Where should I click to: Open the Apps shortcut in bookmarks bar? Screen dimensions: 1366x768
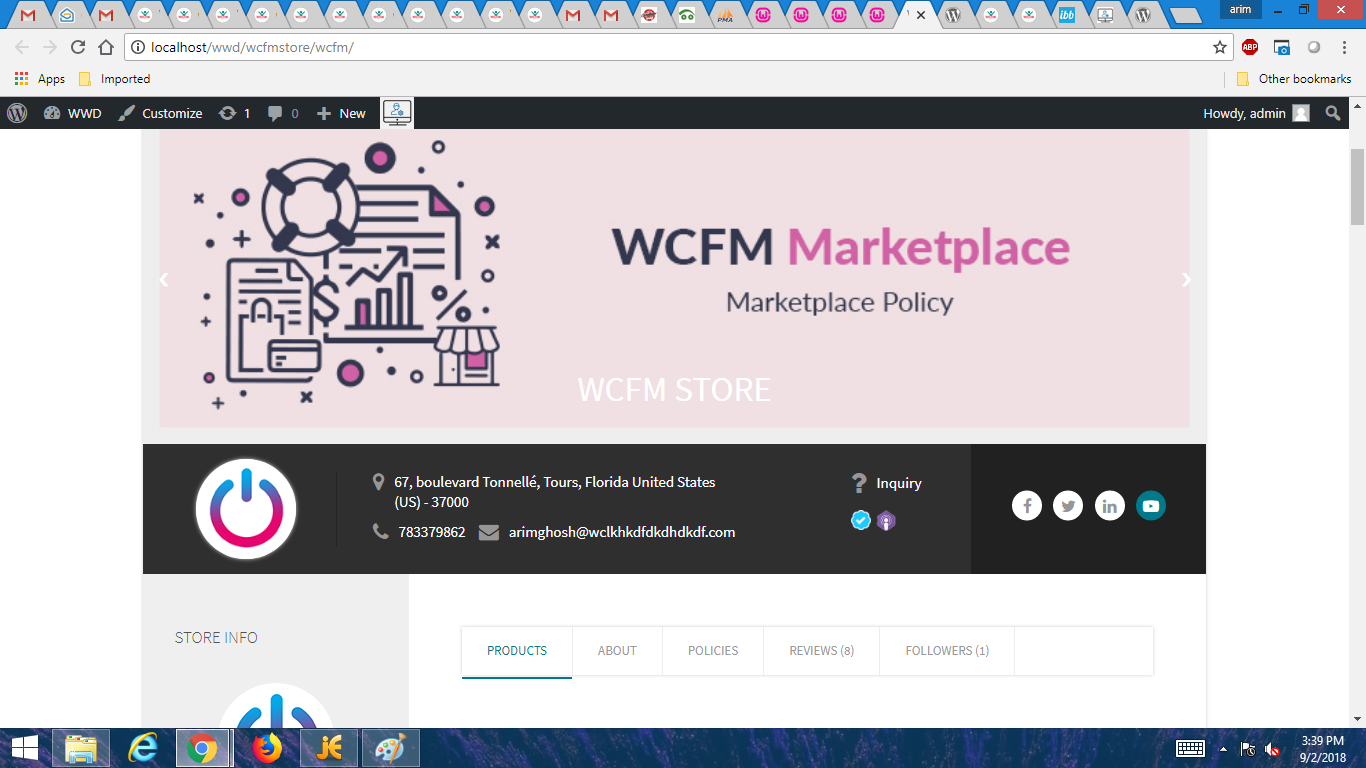point(40,79)
